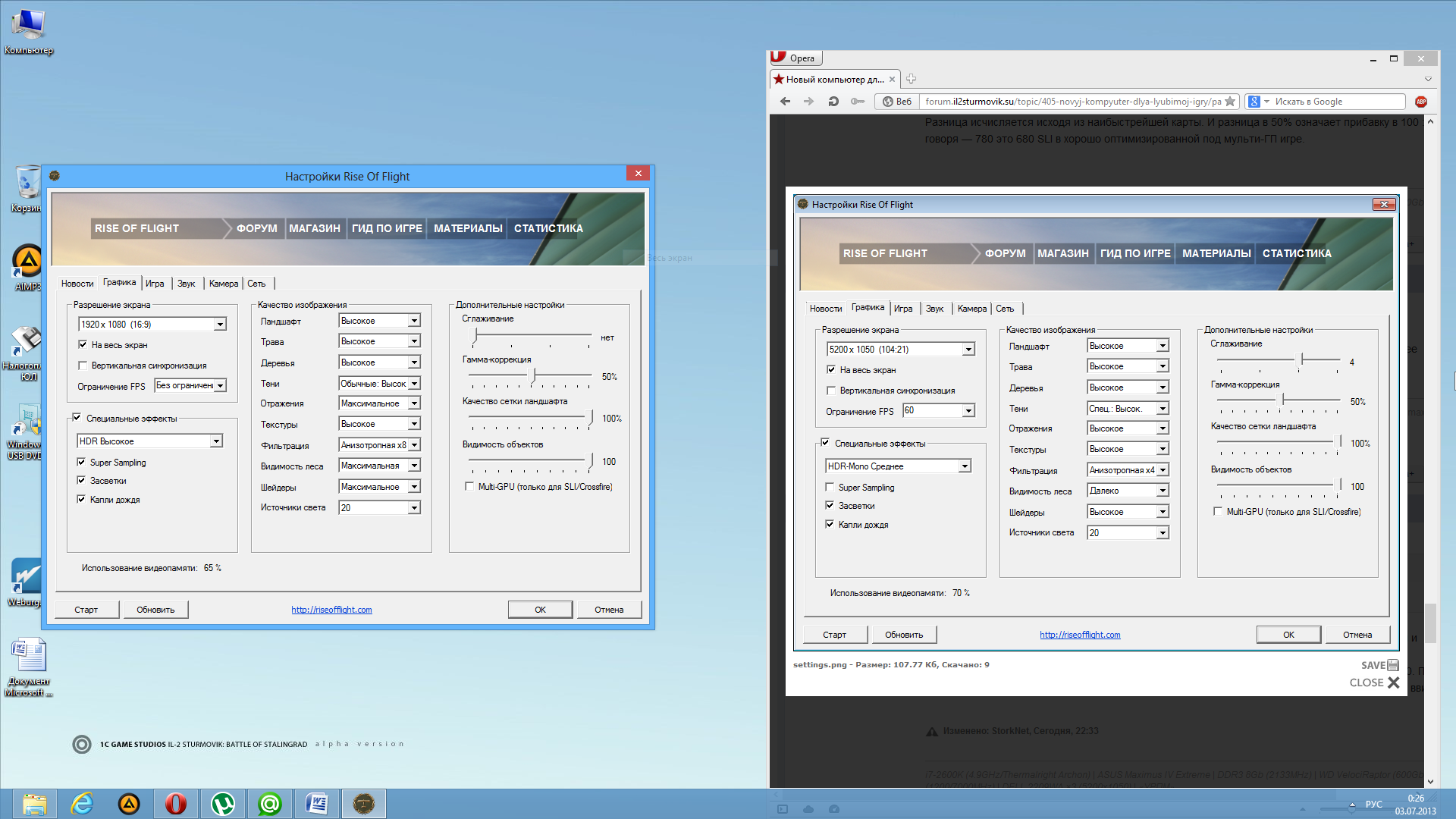This screenshot has height=819, width=1456.
Task: Reload the page in Opera
Action: [x=833, y=102]
